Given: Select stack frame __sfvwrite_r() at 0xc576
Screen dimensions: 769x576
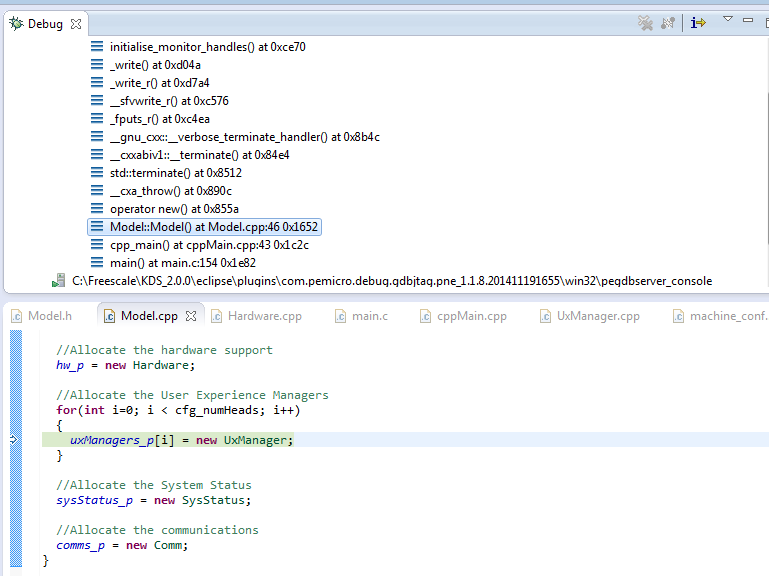Looking at the screenshot, I should 169,101.
